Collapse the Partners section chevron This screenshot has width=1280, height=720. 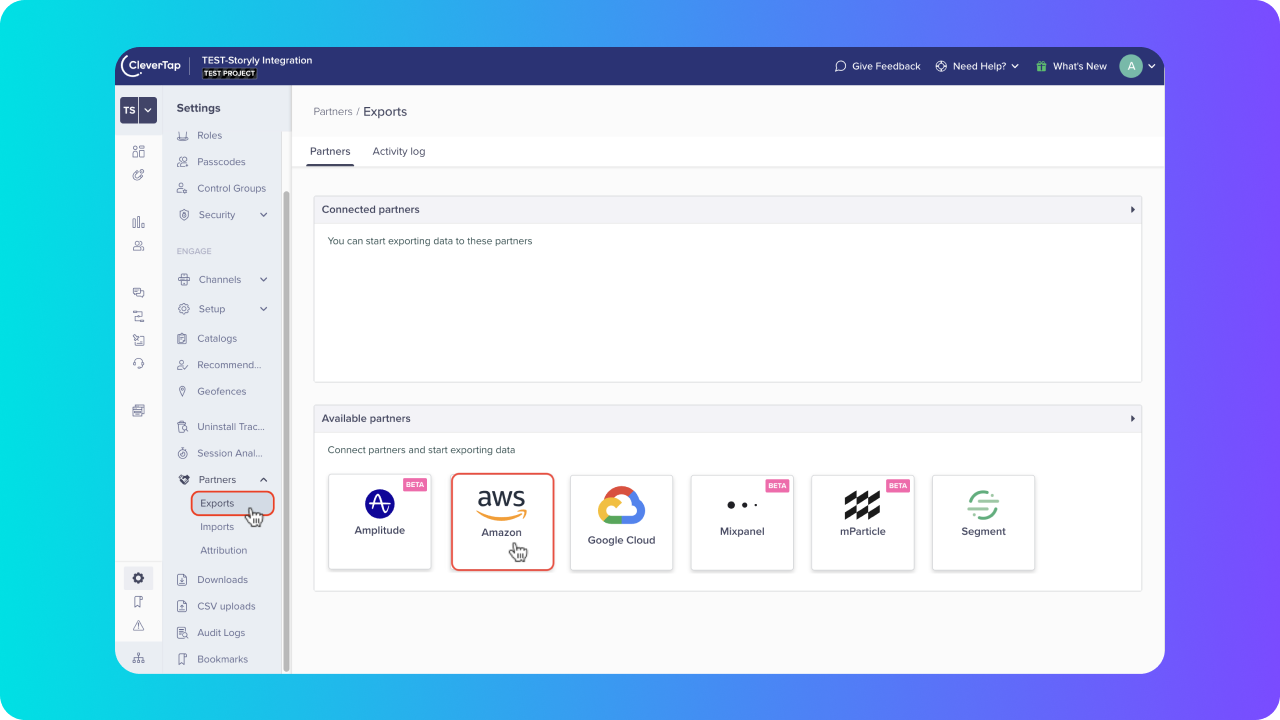coord(264,480)
